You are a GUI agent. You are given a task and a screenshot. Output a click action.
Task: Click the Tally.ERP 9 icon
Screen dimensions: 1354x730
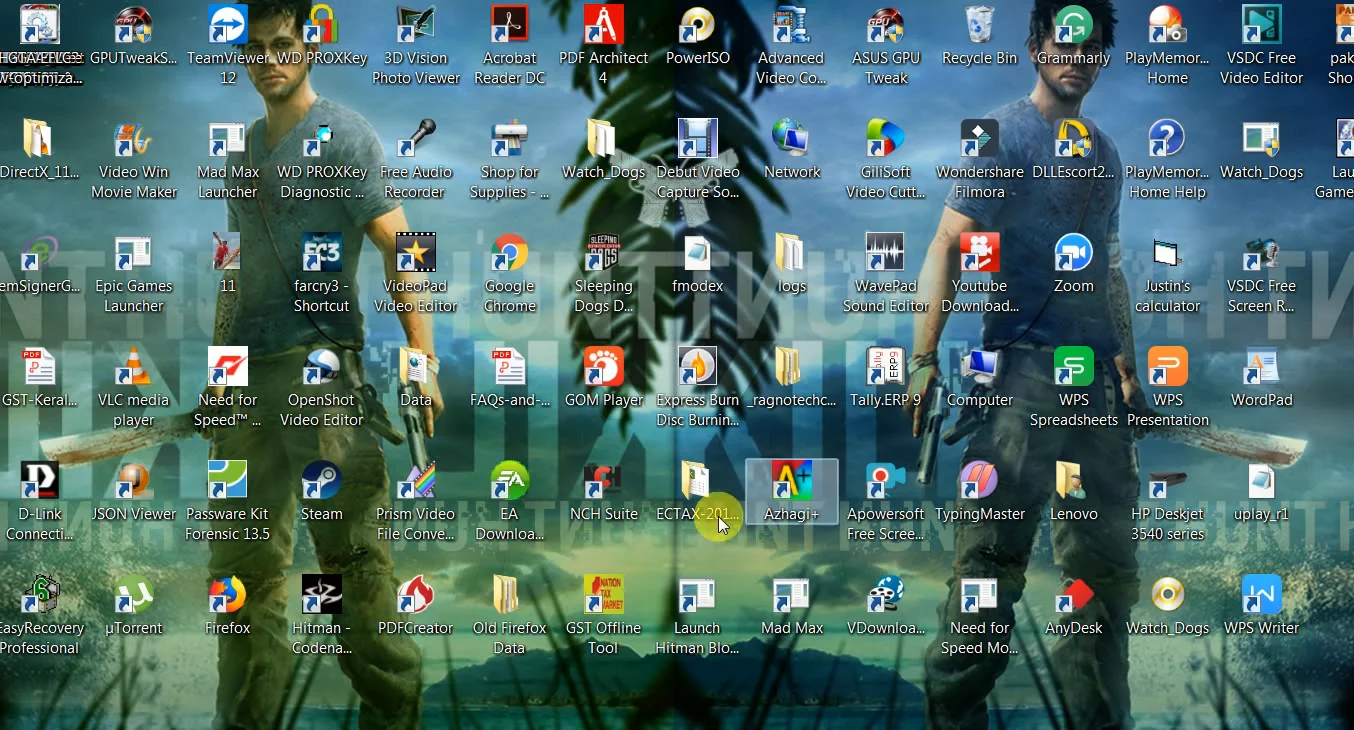pos(886,367)
